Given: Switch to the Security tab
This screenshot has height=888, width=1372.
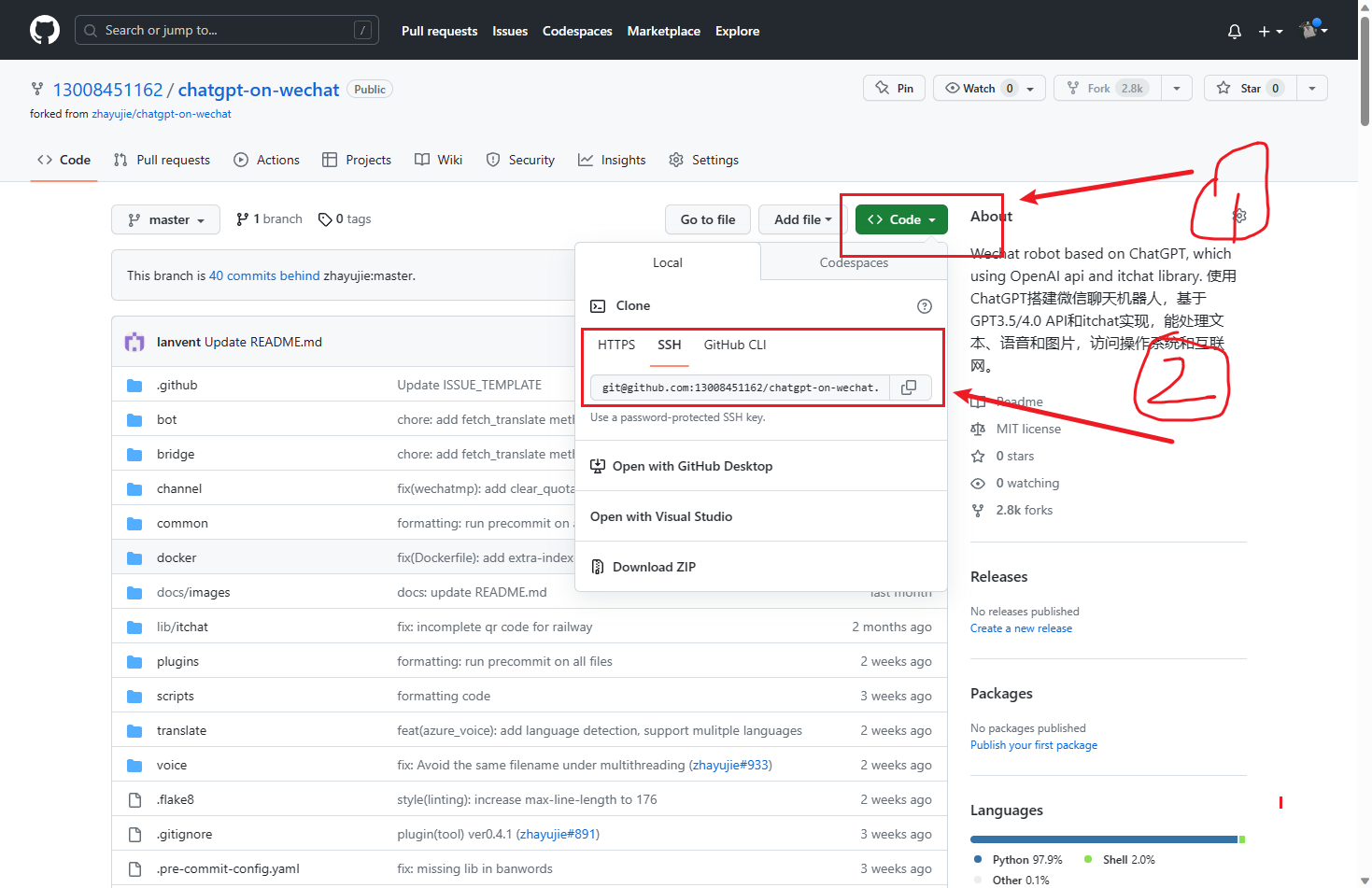Looking at the screenshot, I should tap(520, 160).
